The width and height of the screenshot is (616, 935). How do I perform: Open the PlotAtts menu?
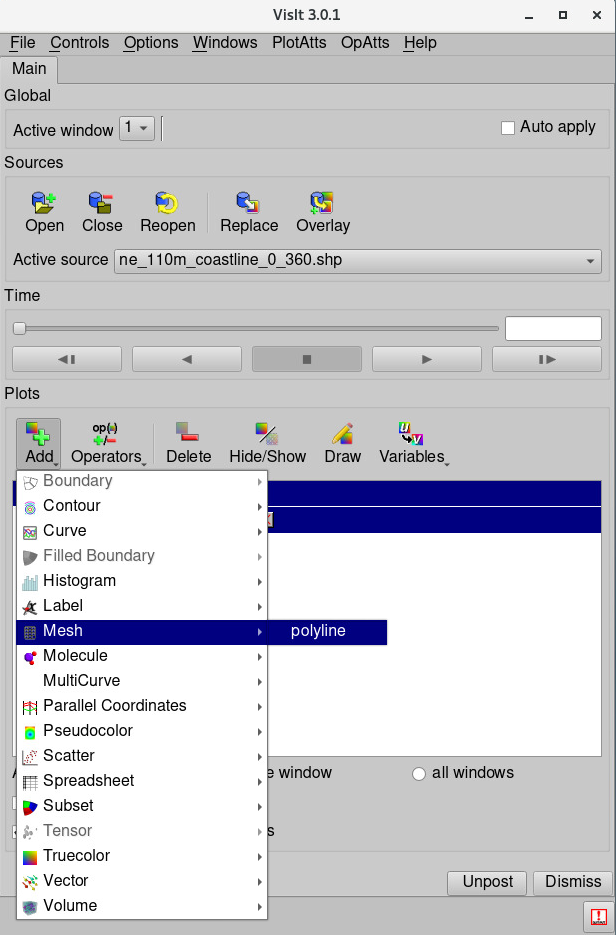(x=299, y=43)
